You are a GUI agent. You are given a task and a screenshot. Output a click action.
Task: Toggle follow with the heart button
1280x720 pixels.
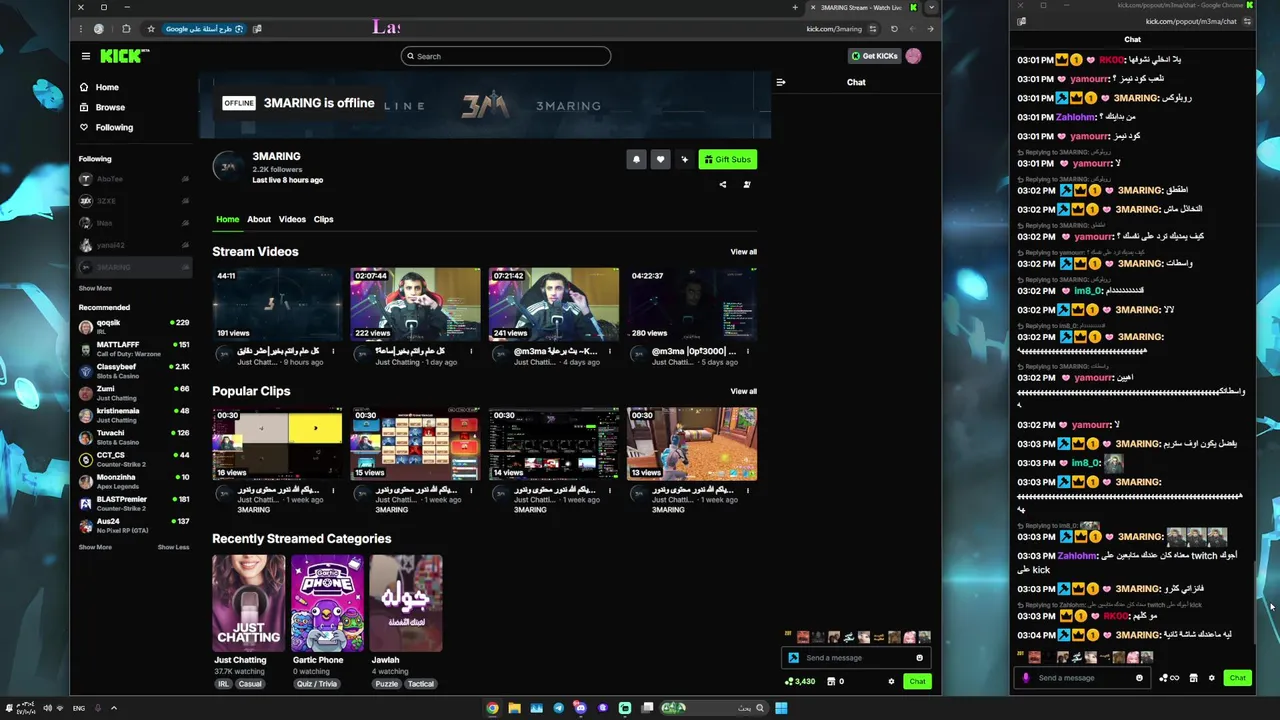click(x=660, y=159)
